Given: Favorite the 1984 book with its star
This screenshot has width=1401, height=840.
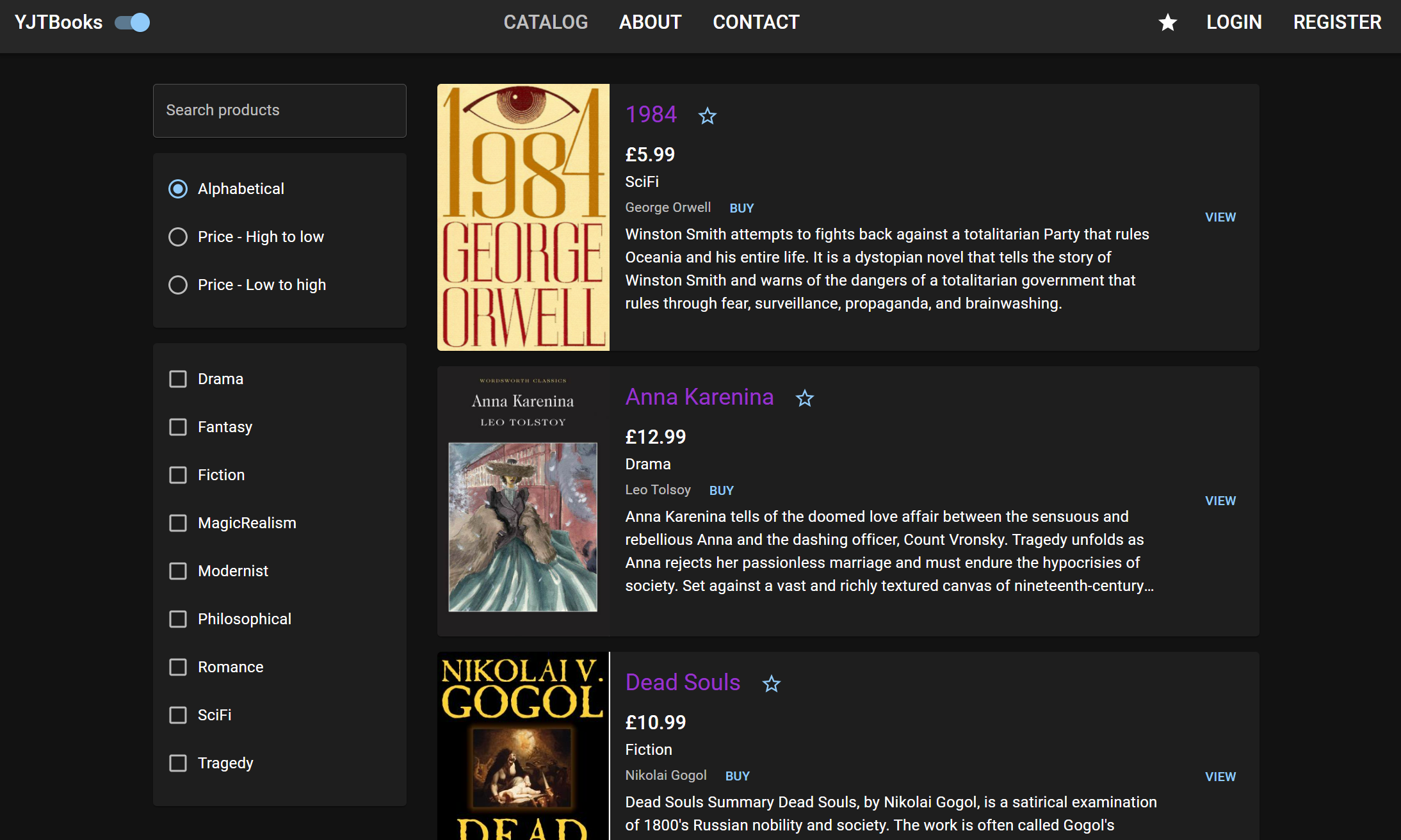Looking at the screenshot, I should pyautogui.click(x=707, y=116).
